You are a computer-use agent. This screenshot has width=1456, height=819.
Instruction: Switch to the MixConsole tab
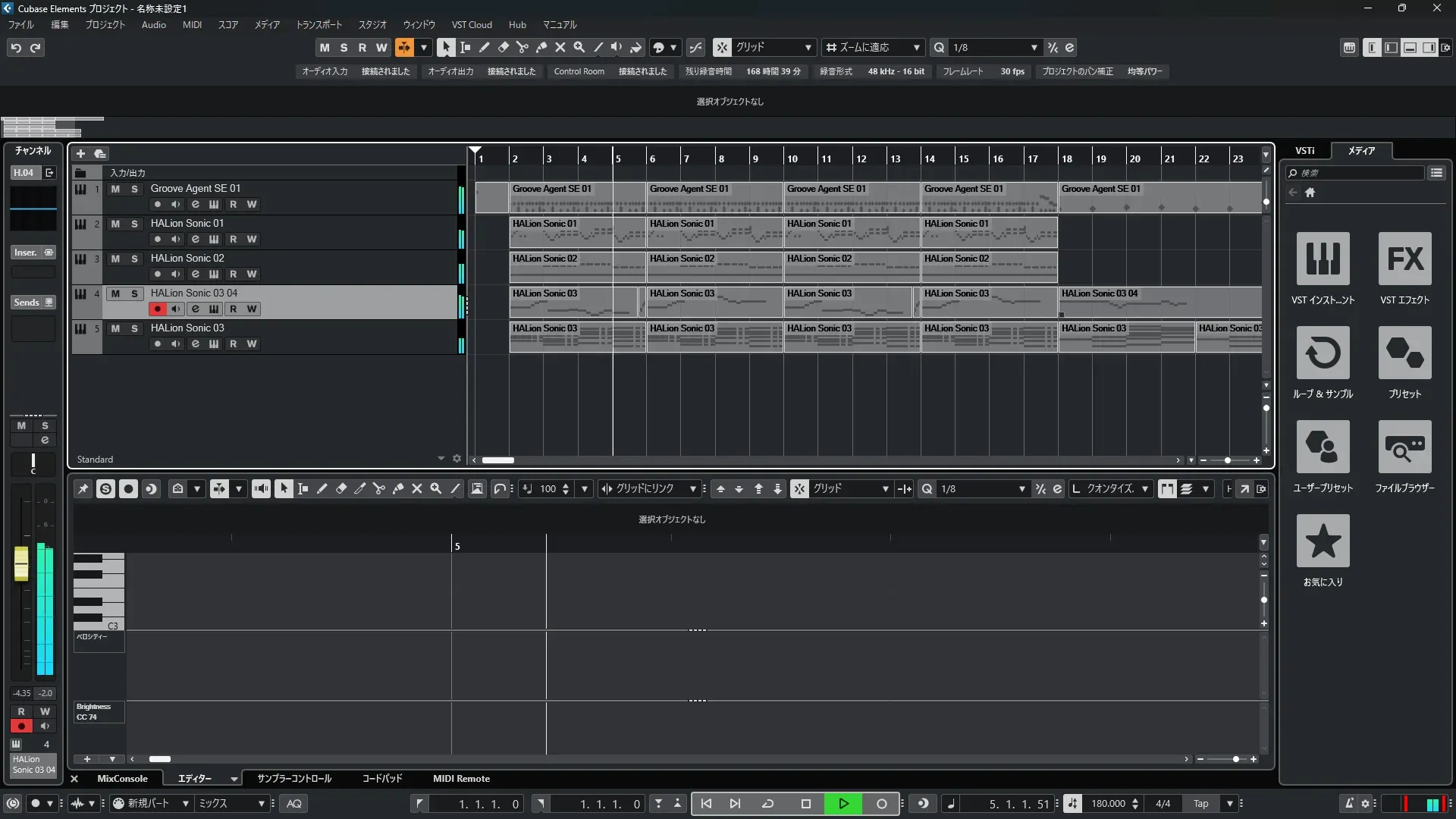point(122,779)
